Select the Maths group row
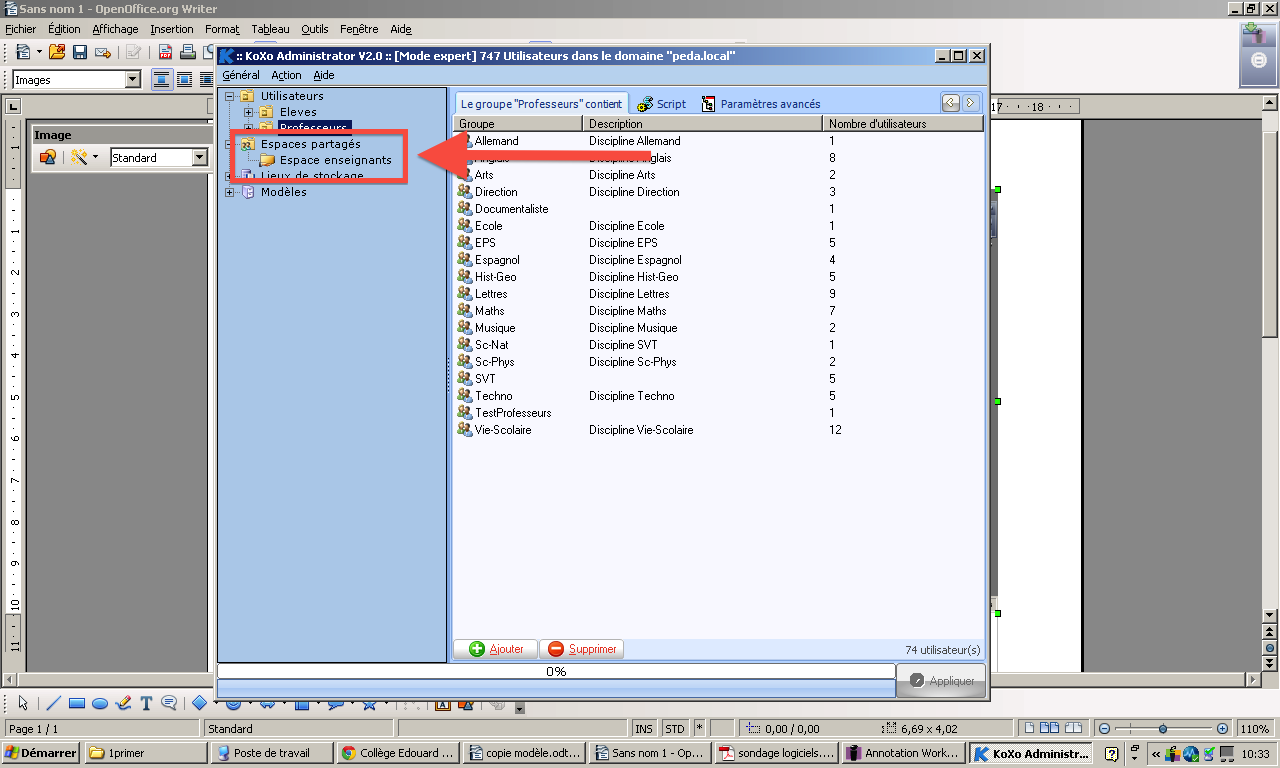1280x768 pixels. coord(718,311)
